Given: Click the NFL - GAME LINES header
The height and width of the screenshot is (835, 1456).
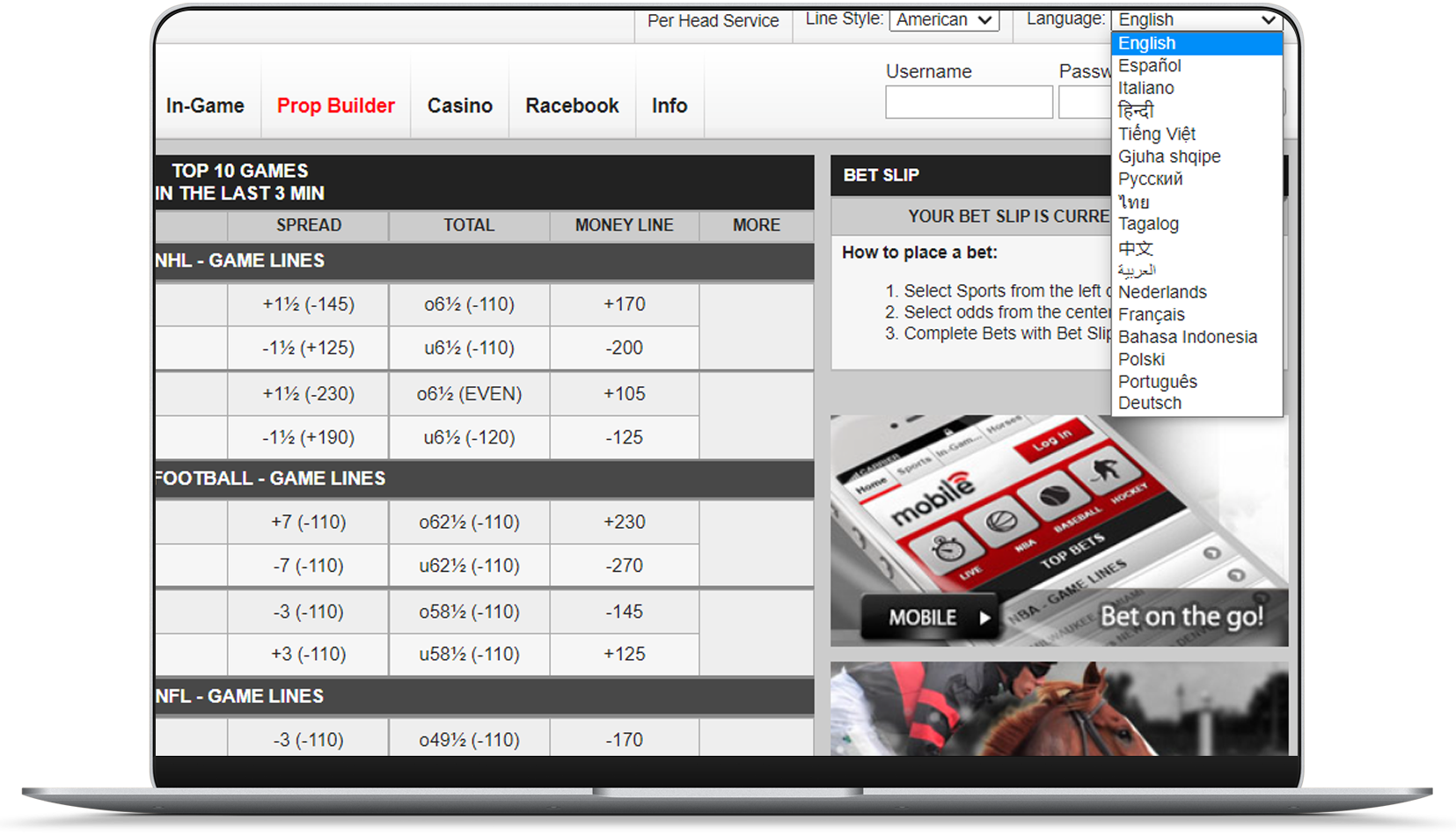Looking at the screenshot, I should [485, 696].
